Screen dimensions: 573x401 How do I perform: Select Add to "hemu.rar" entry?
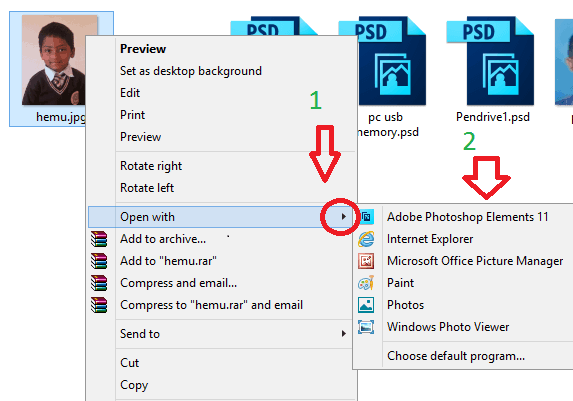[x=168, y=261]
